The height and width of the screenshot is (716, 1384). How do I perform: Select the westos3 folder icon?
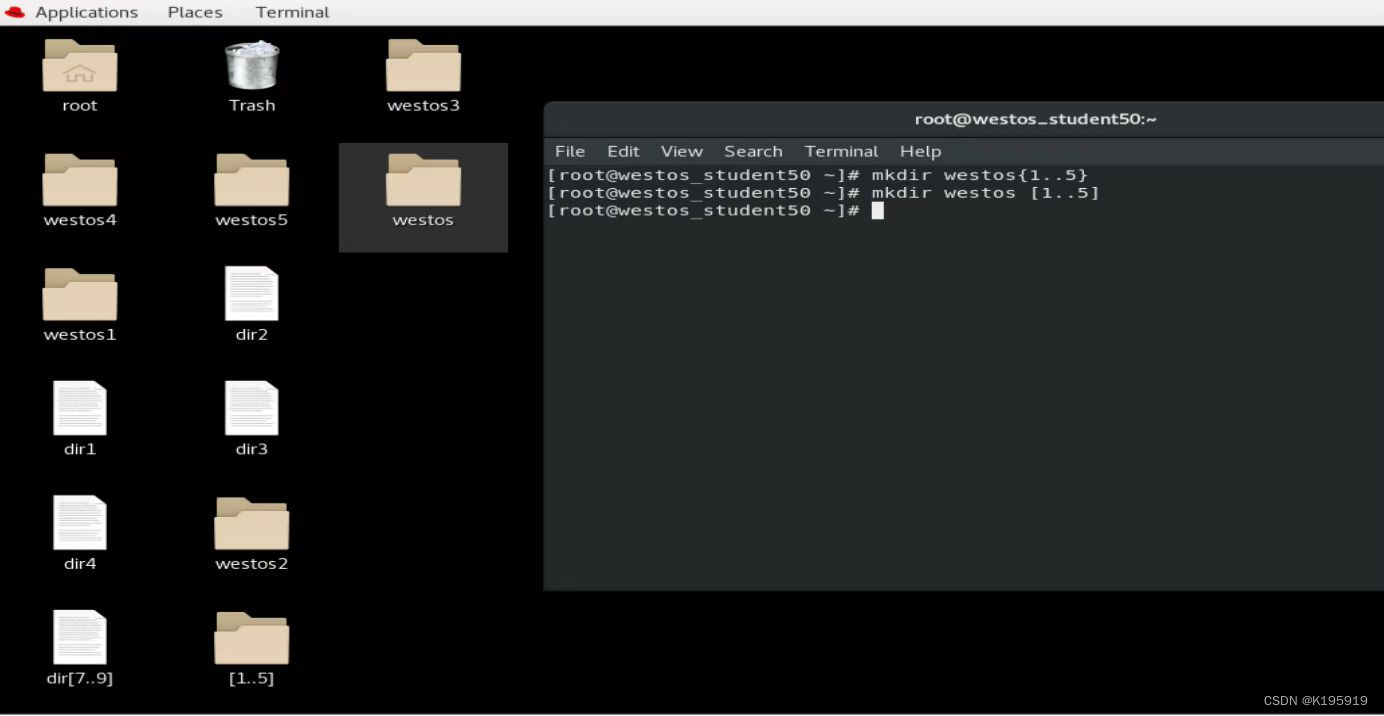click(424, 66)
